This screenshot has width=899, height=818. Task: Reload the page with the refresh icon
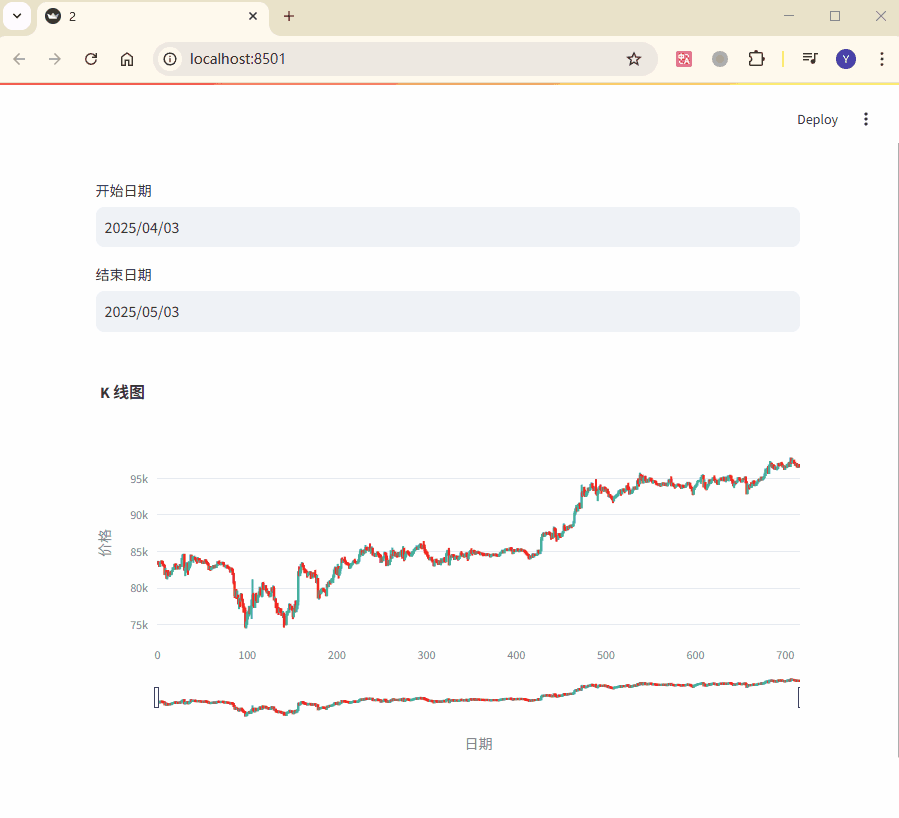tap(90, 59)
